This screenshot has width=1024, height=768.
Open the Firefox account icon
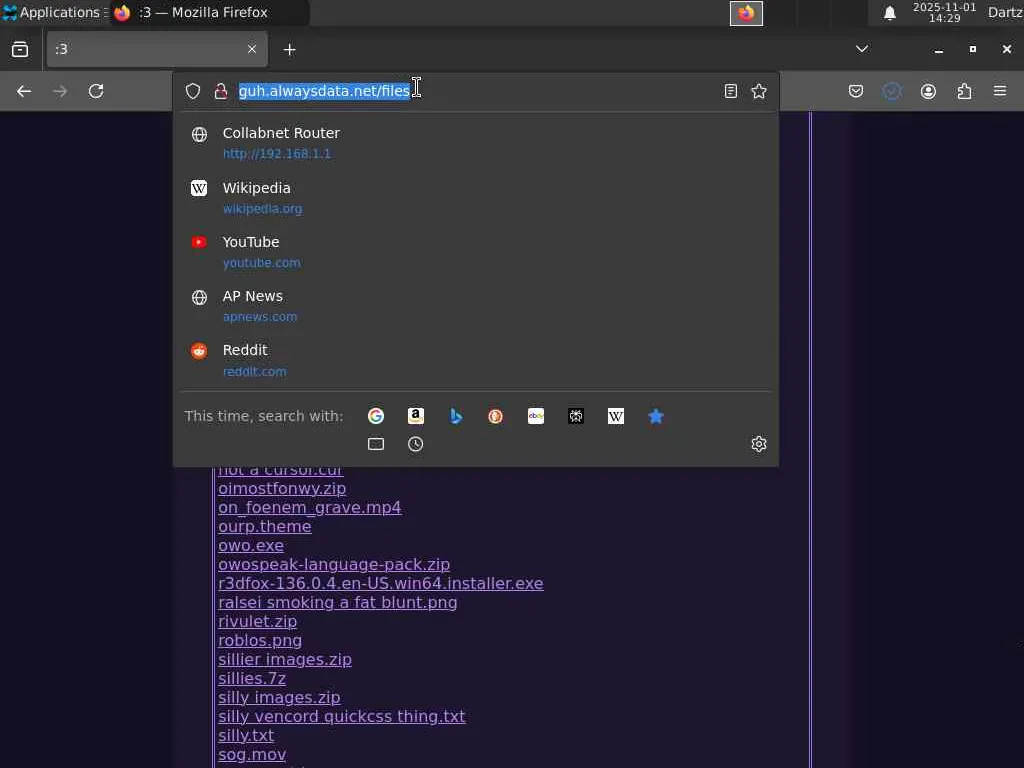point(928,91)
